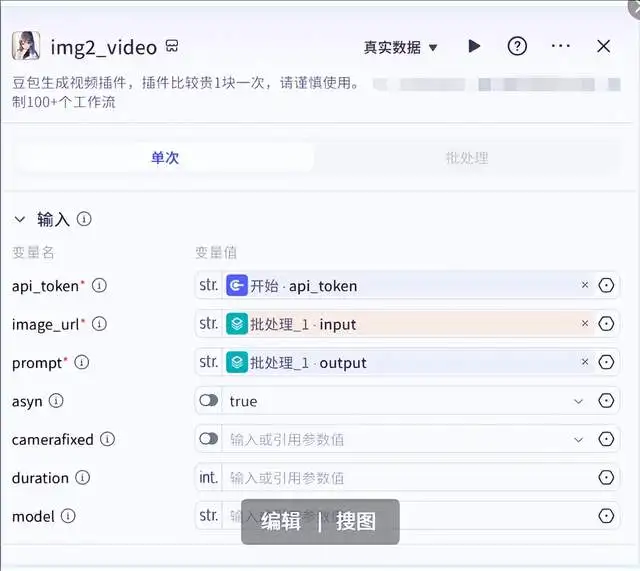Show info icon for model
Image resolution: width=640 pixels, height=571 pixels.
coord(68,516)
